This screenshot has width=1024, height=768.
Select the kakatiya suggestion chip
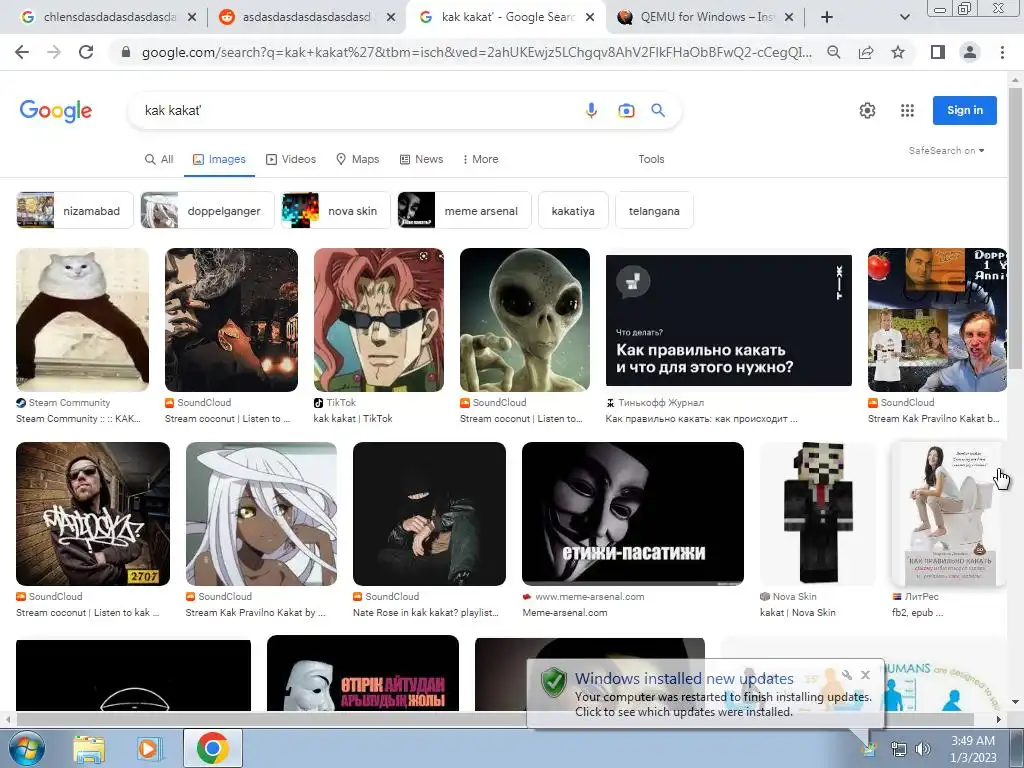pyautogui.click(x=573, y=210)
